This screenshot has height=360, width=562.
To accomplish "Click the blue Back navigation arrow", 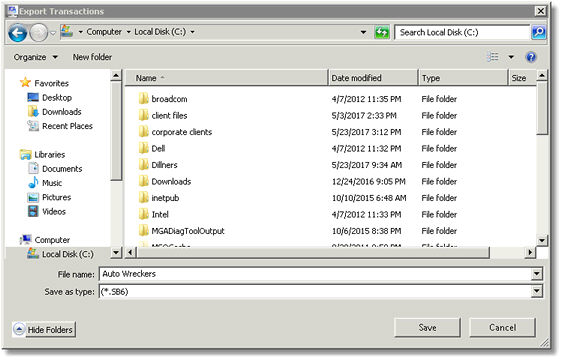I will 17,33.
